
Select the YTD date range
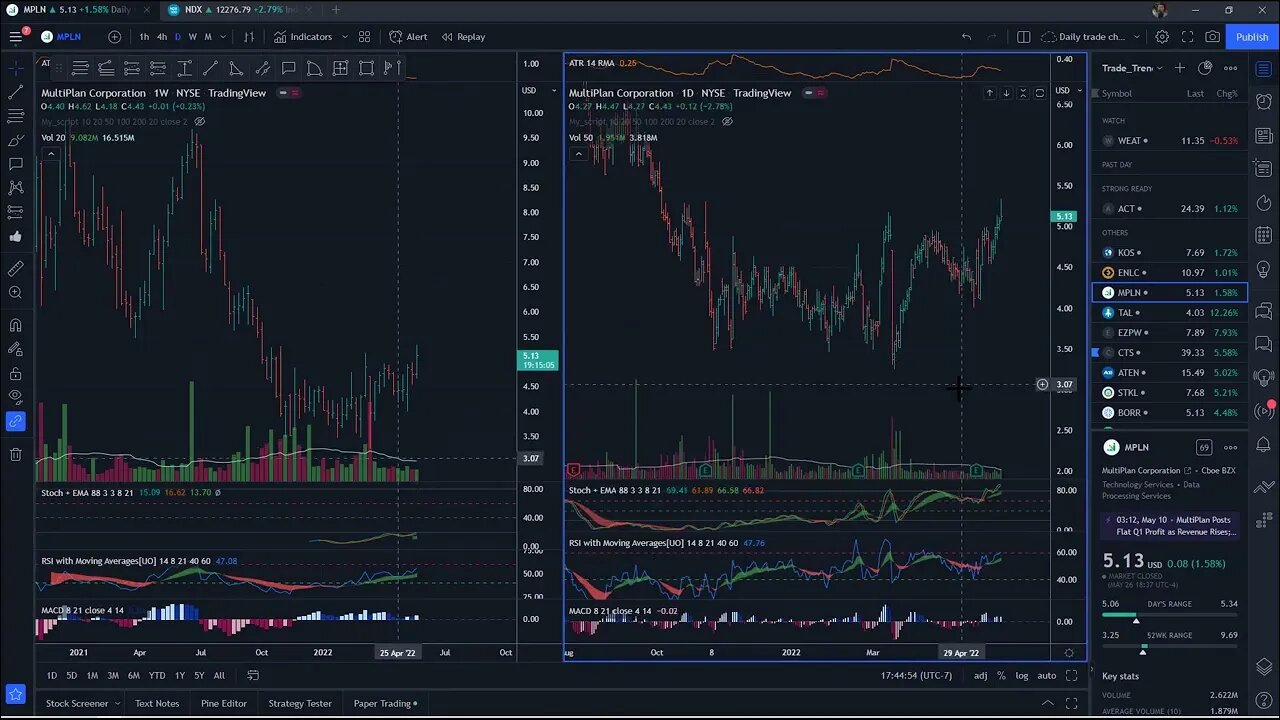pos(157,676)
